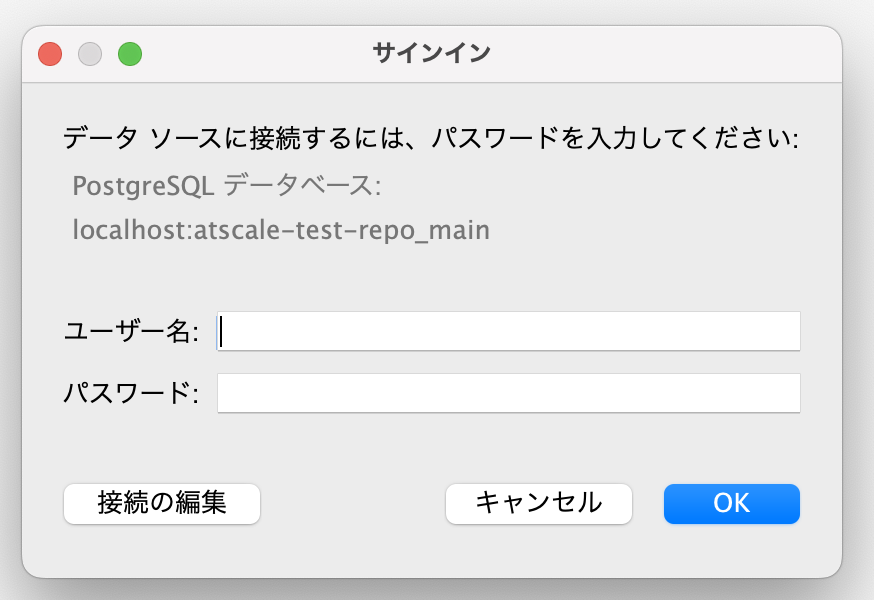Click the blinking text cursor in ユーザー名 field
This screenshot has width=874, height=600.
(x=222, y=332)
